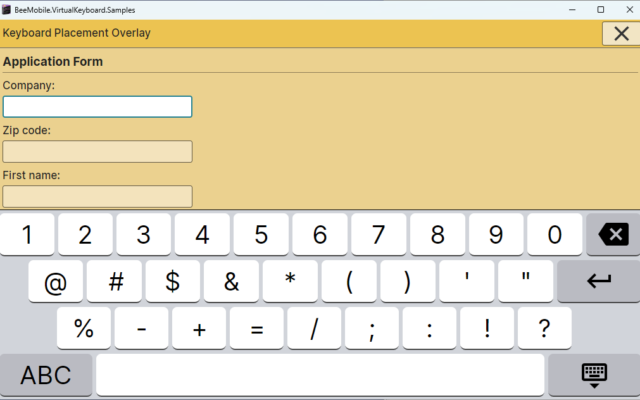Tap the ! exclamation key
This screenshot has width=640, height=400.
pyautogui.click(x=487, y=328)
